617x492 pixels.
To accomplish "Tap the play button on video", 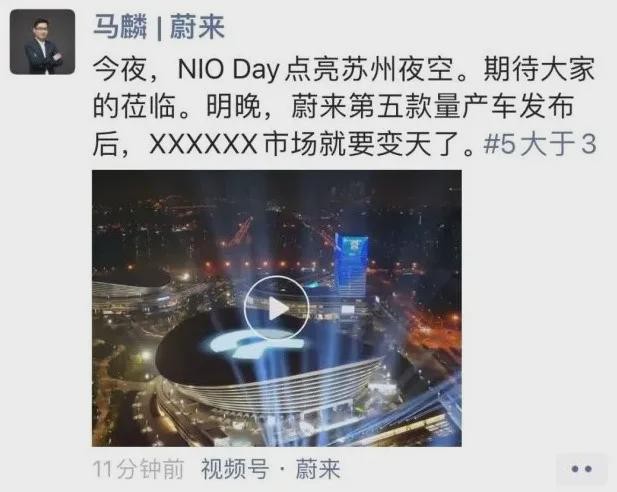I will click(x=276, y=309).
